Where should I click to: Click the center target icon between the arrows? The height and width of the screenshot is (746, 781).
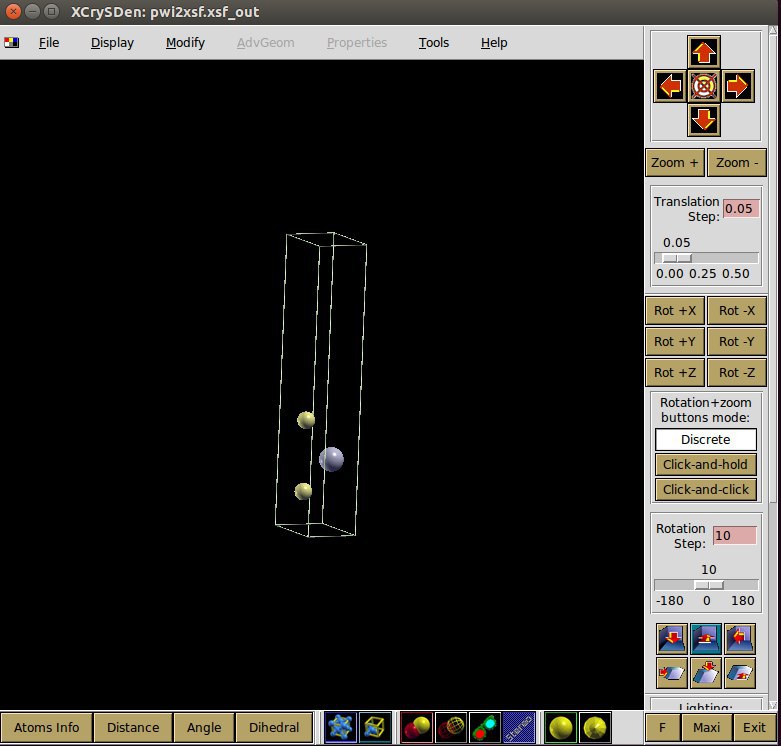coord(703,86)
